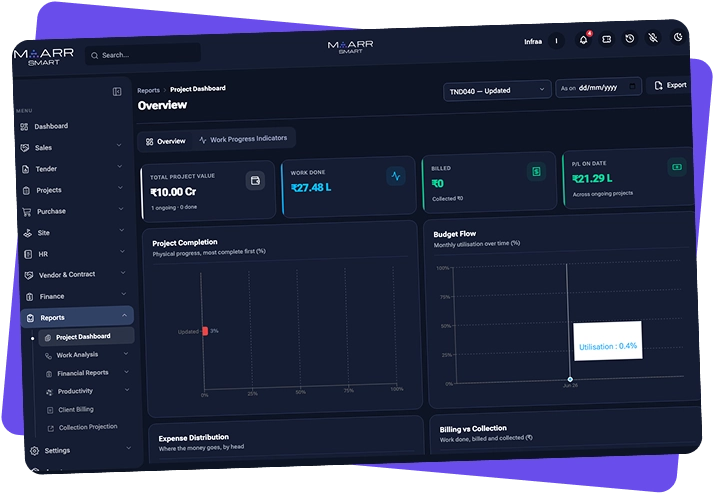Click activity pulse icon on Work Done card

pyautogui.click(x=396, y=176)
